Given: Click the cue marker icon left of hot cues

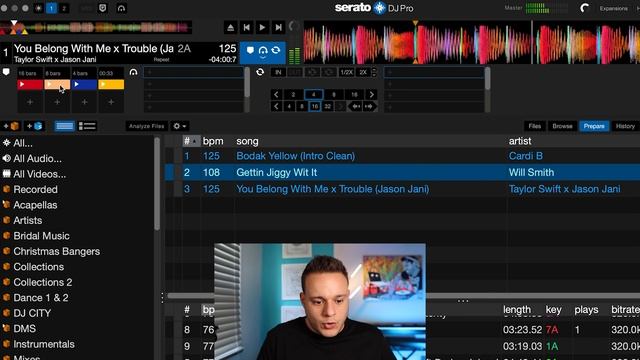Looking at the screenshot, I should pyautogui.click(x=6, y=72).
